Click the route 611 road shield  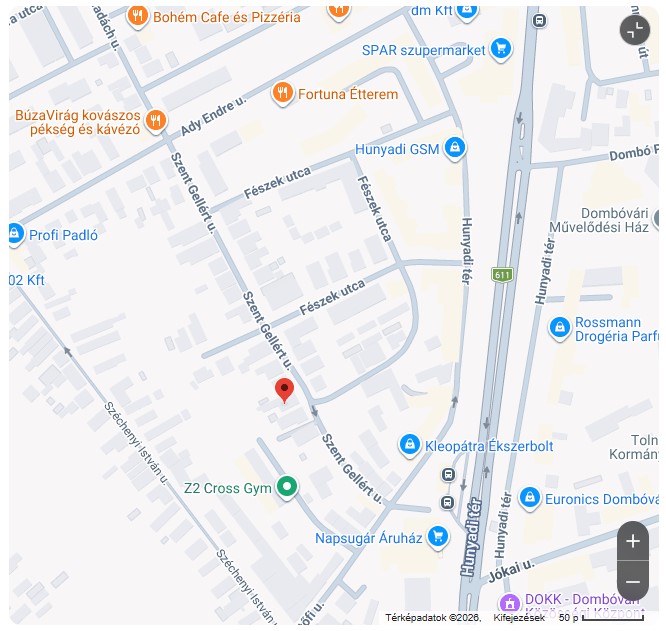coord(502,275)
